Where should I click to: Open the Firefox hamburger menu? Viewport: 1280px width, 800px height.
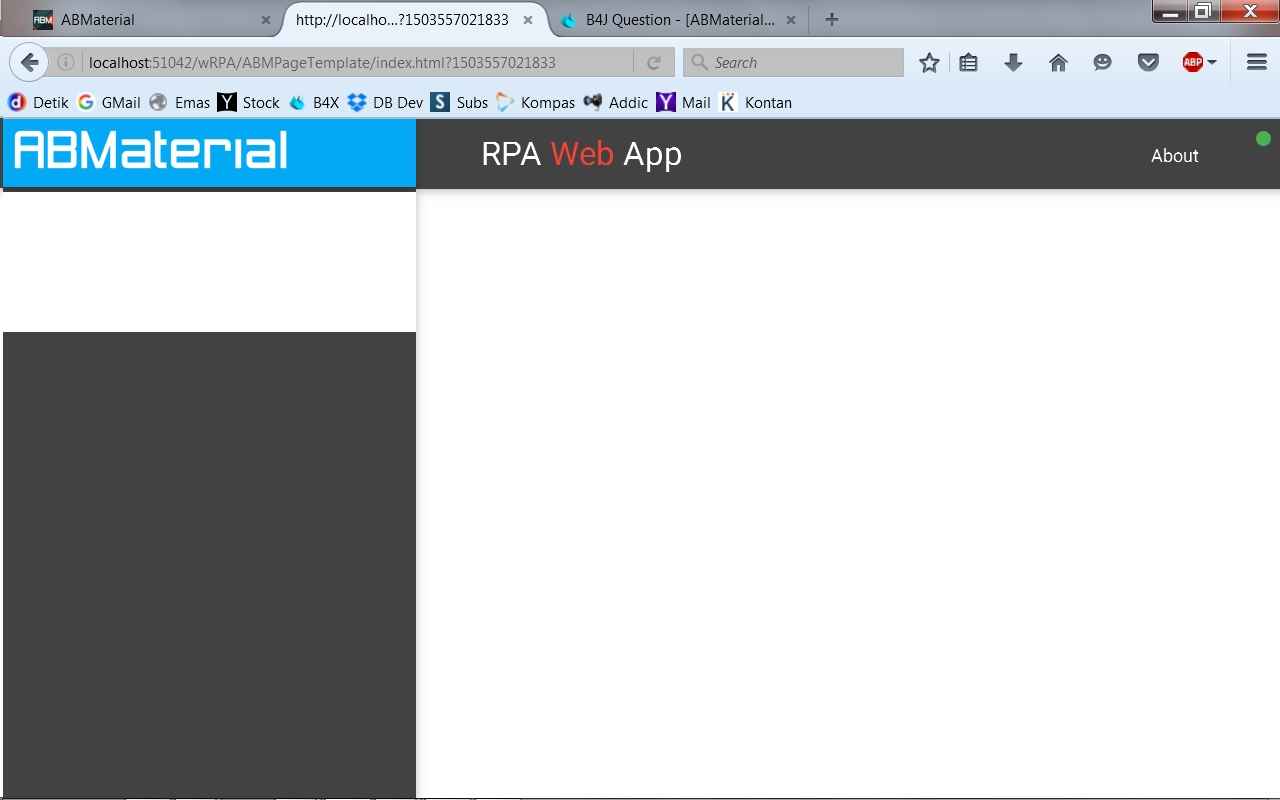point(1257,62)
